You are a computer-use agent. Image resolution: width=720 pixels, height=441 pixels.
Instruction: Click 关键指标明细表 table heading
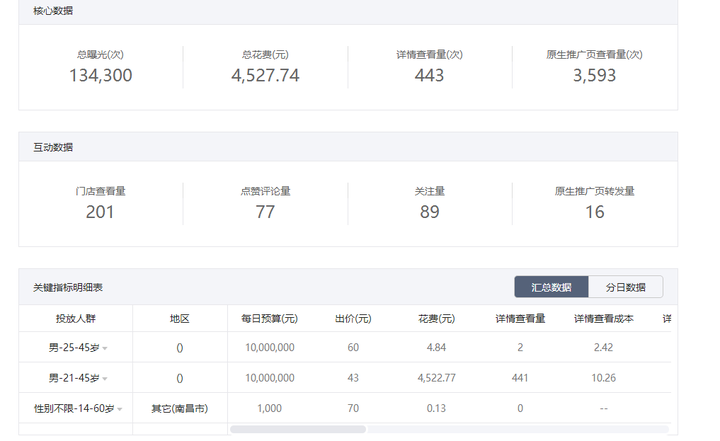68,288
